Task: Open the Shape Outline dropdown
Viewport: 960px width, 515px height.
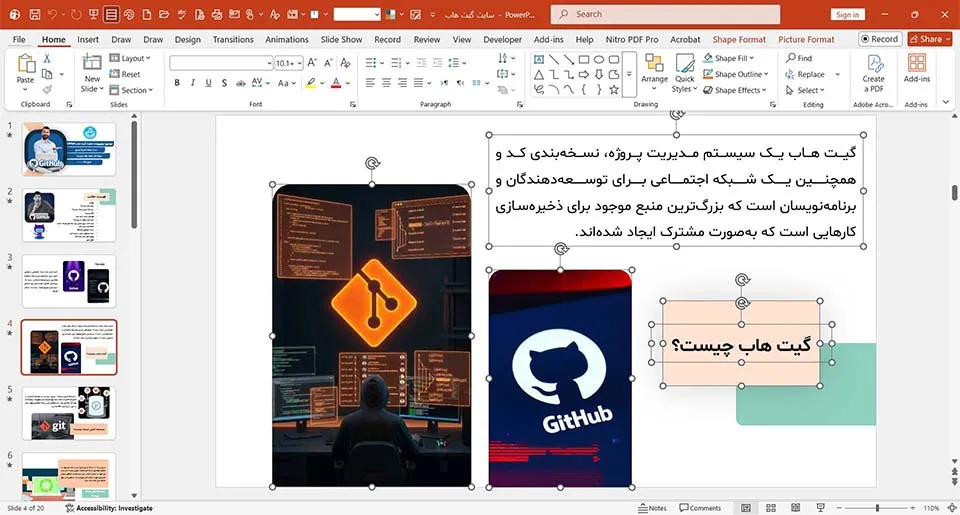Action: click(x=735, y=74)
